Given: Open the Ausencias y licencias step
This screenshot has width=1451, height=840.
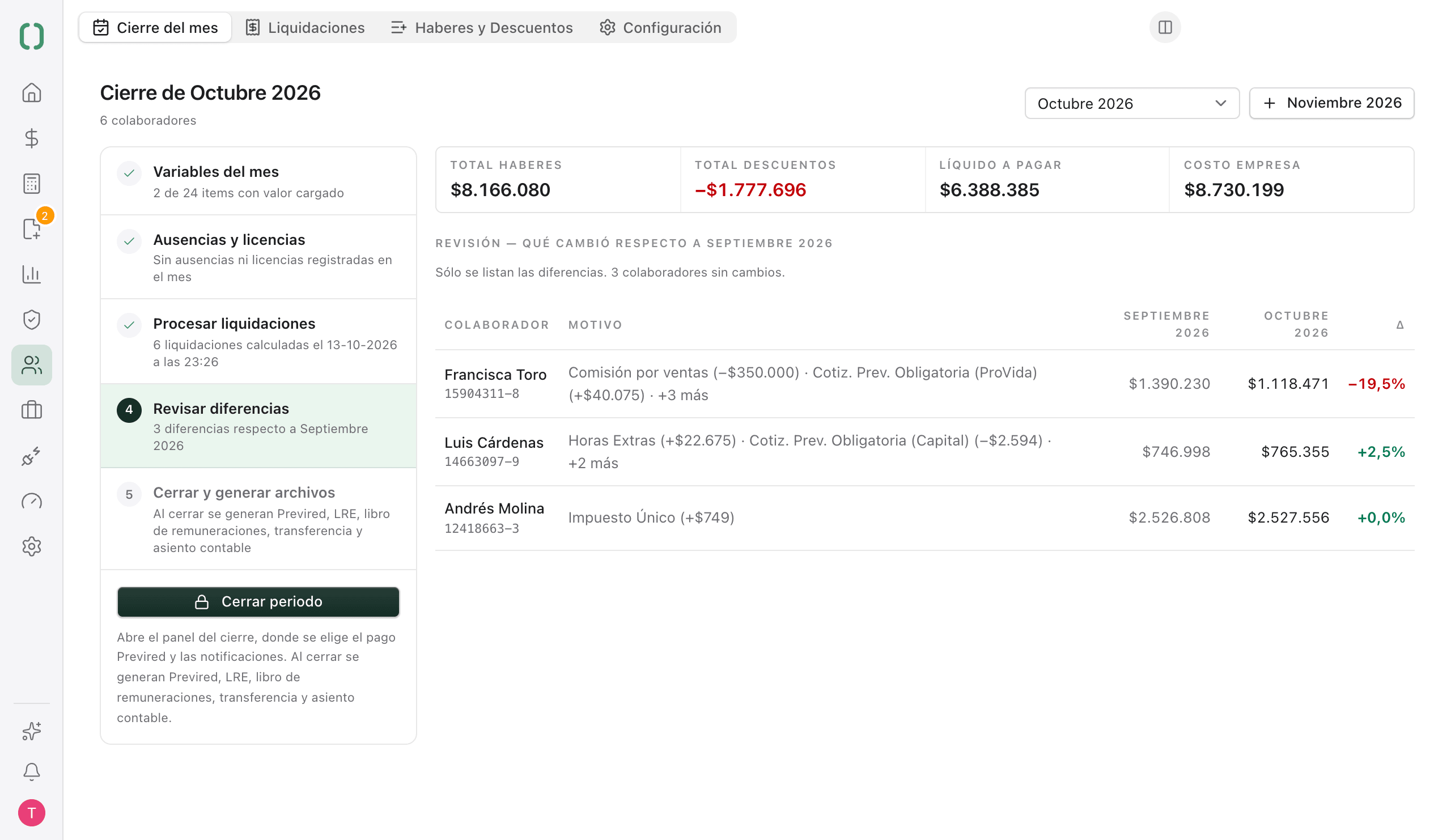Looking at the screenshot, I should point(258,257).
